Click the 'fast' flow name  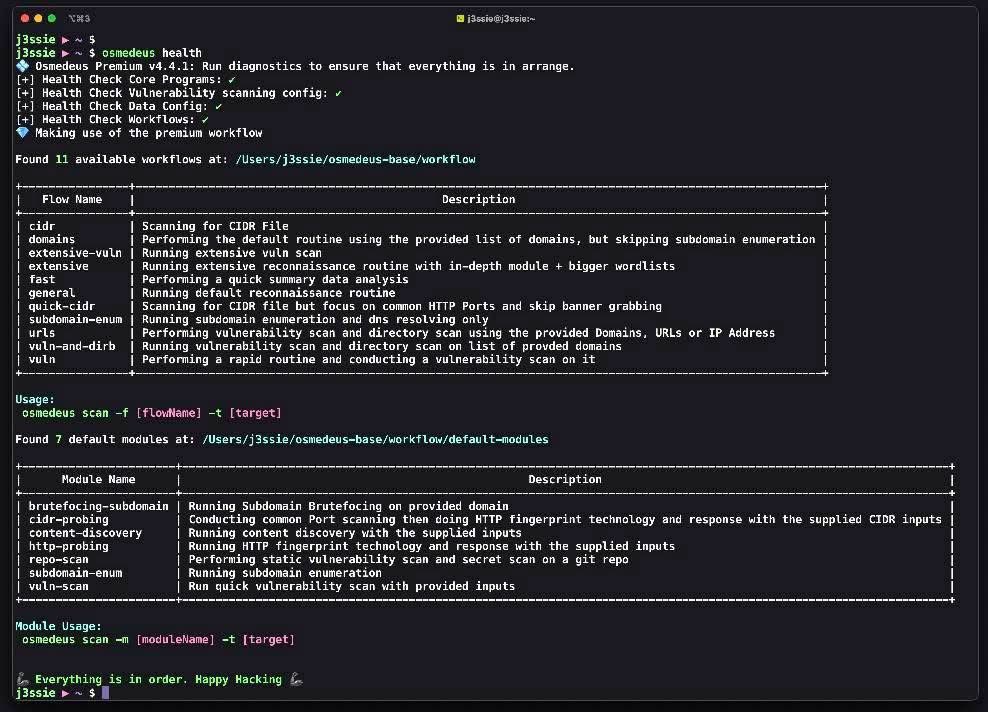pos(42,279)
